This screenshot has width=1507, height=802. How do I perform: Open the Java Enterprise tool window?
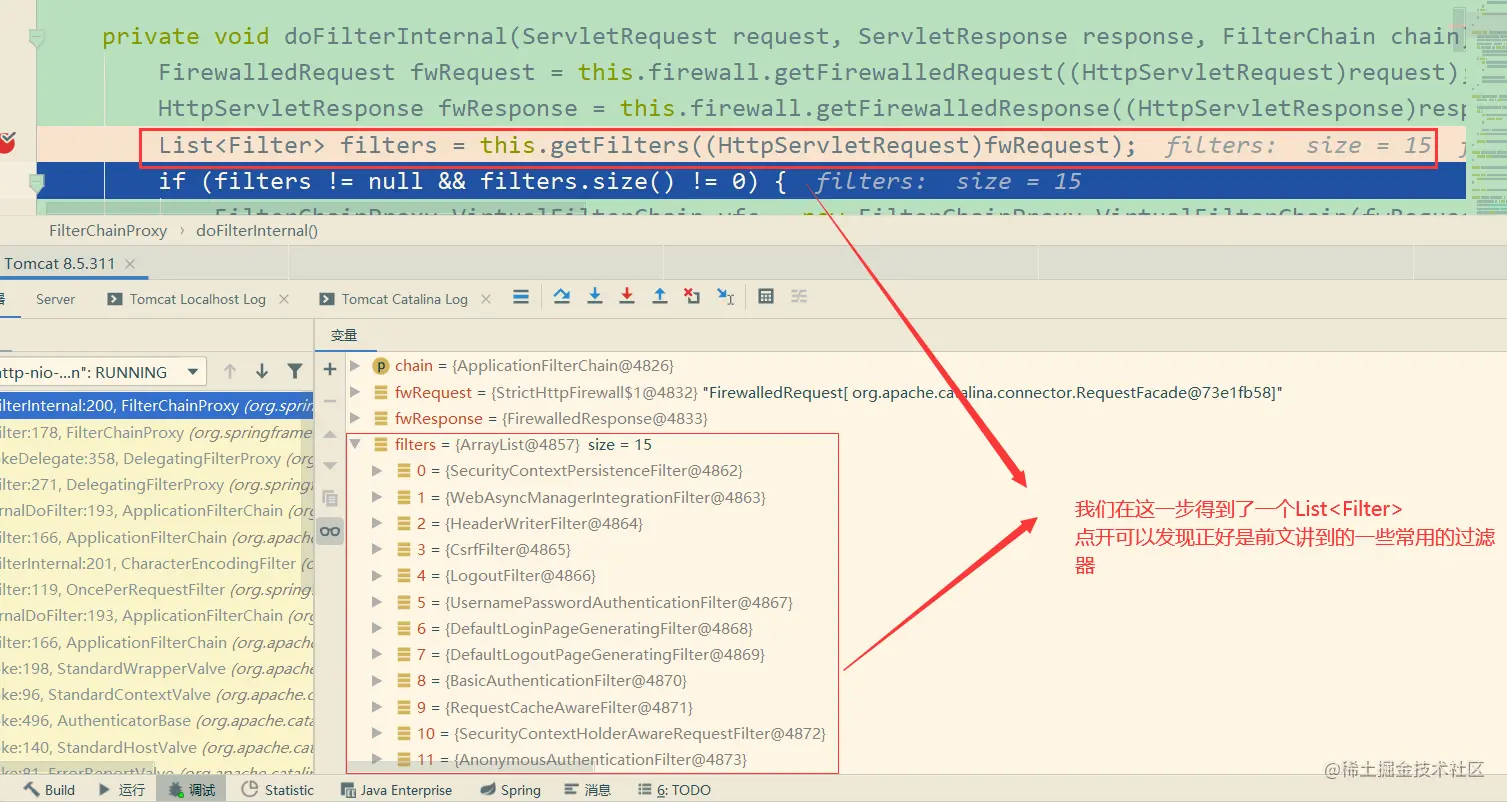pyautogui.click(x=397, y=790)
